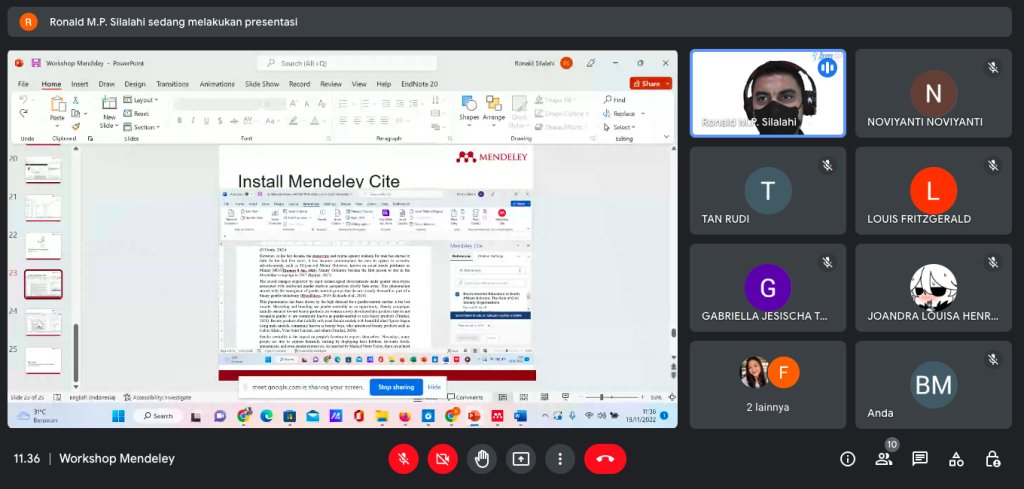
Task: Click the Windows Start button in shared screen
Action: 118,415
